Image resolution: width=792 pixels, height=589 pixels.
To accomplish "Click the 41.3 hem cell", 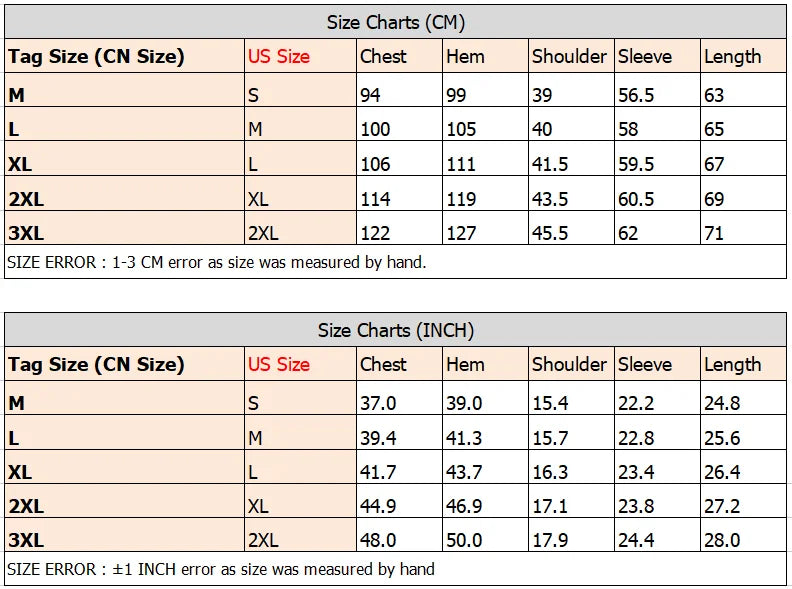I will coord(464,438).
